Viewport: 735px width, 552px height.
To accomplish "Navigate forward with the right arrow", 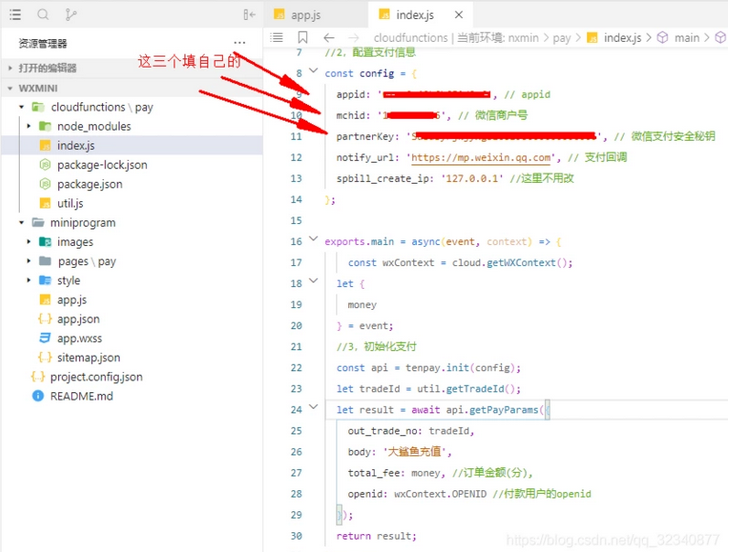I will point(354,37).
